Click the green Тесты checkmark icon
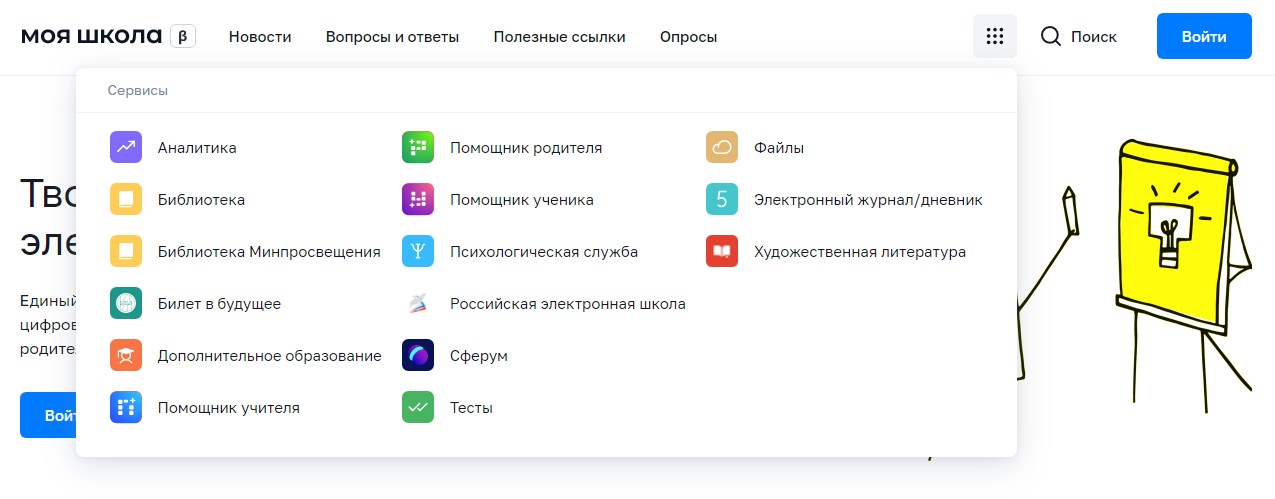The image size is (1275, 499). (x=418, y=408)
